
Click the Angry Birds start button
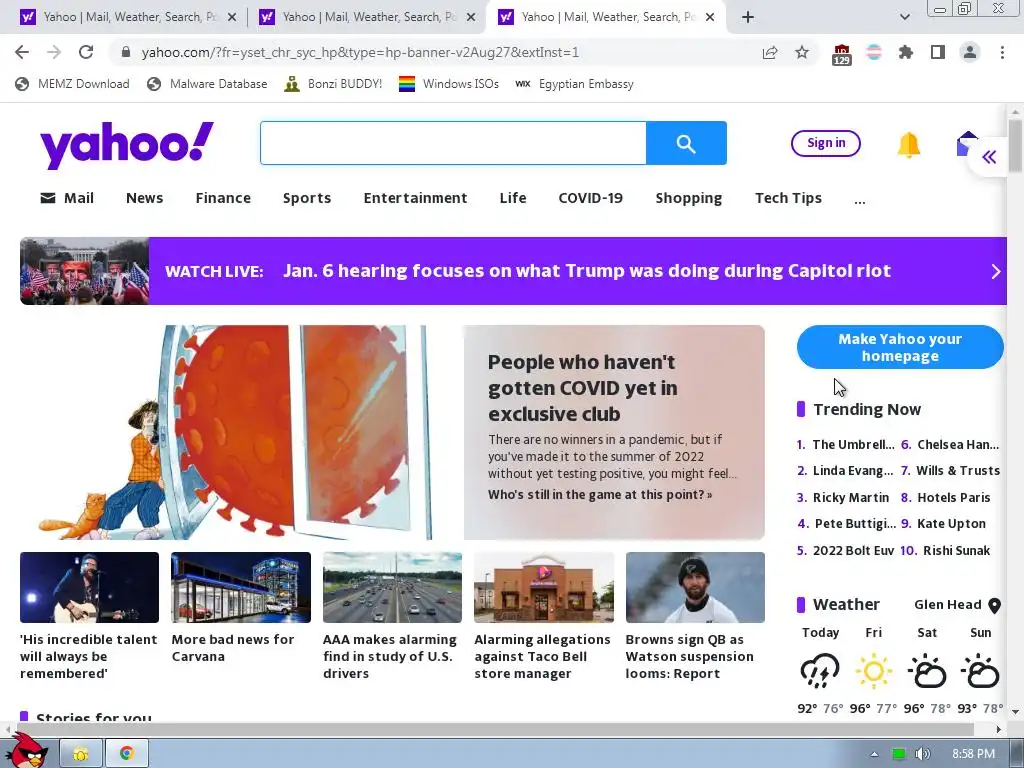tap(25, 750)
